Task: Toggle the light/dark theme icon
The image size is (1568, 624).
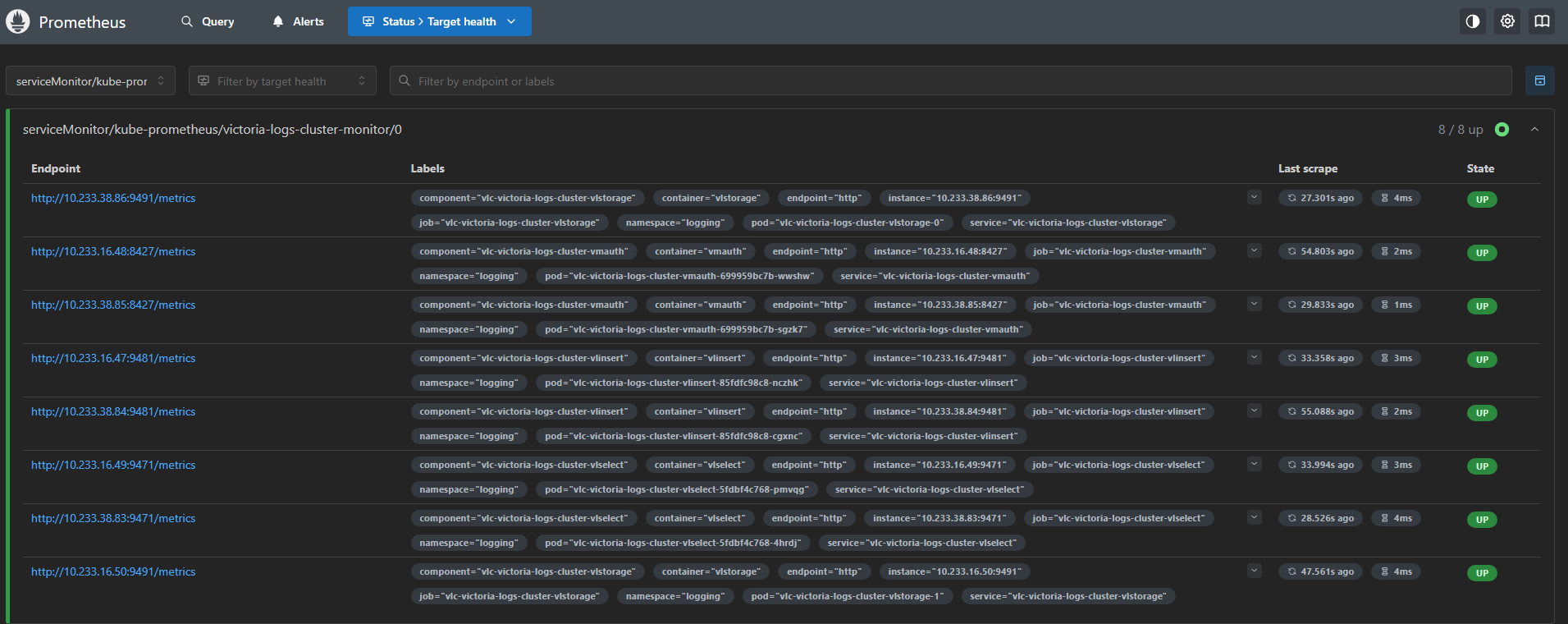Action: [1473, 21]
